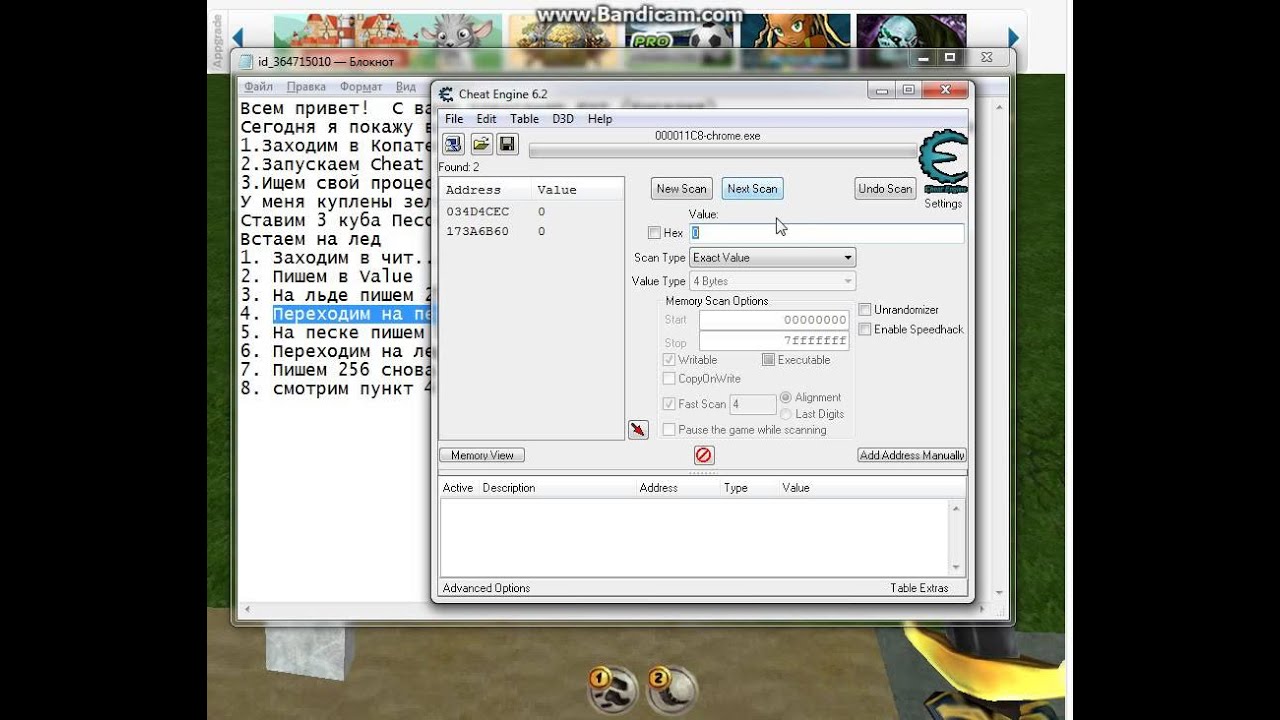Viewport: 1280px width, 720px height.
Task: Toggle the Writable checkbox
Action: [669, 360]
